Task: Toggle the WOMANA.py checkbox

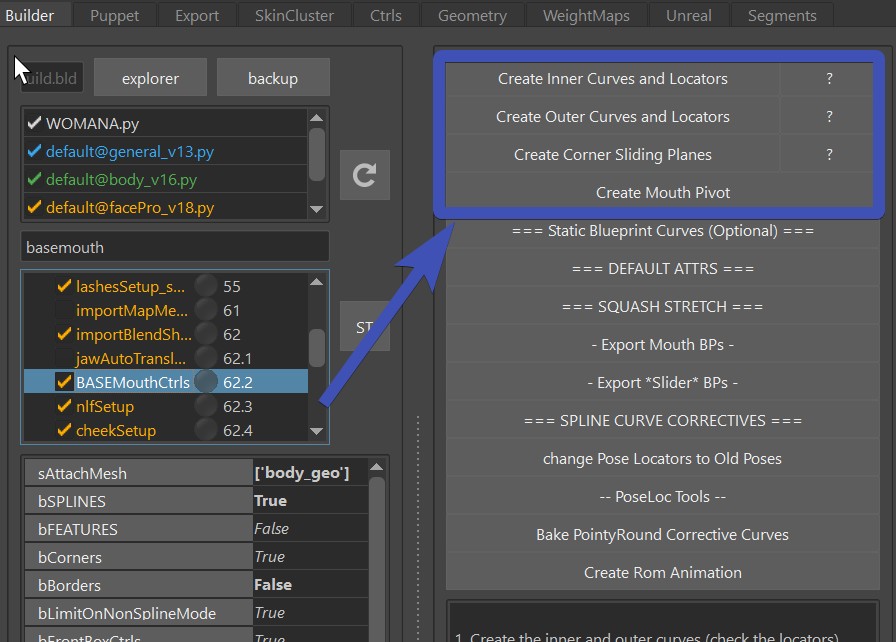Action: pos(34,123)
